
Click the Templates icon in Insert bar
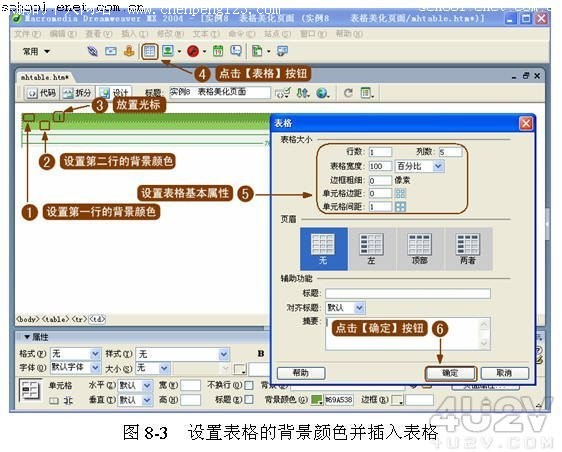[257, 51]
